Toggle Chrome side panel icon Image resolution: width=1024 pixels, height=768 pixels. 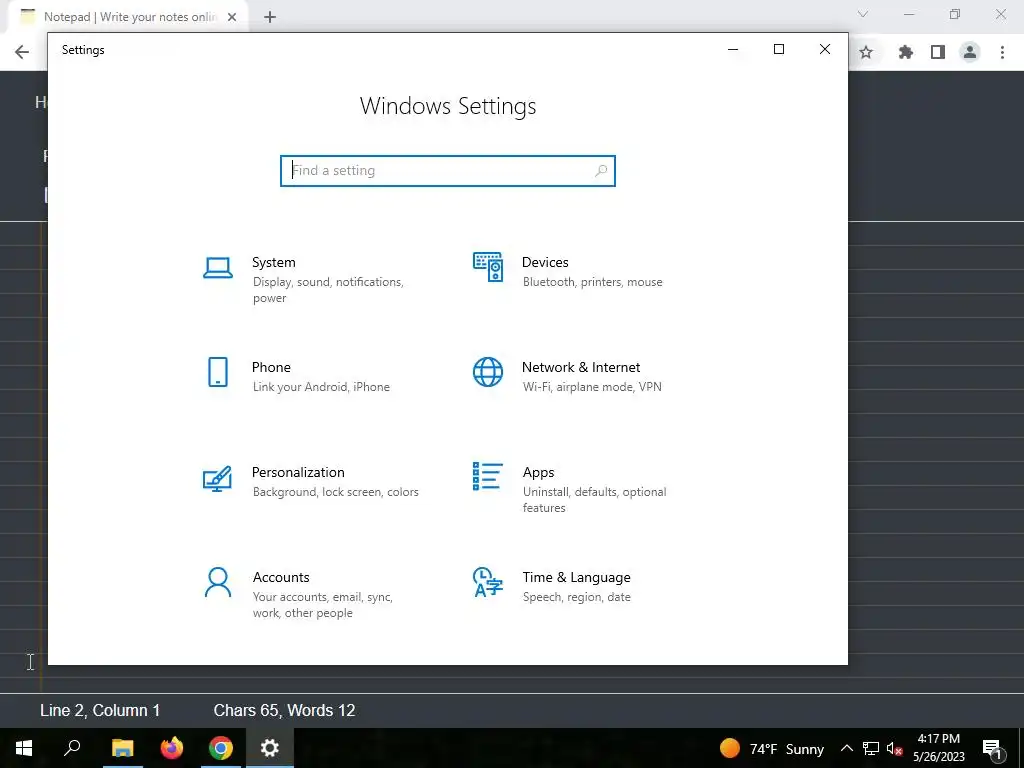pos(938,52)
